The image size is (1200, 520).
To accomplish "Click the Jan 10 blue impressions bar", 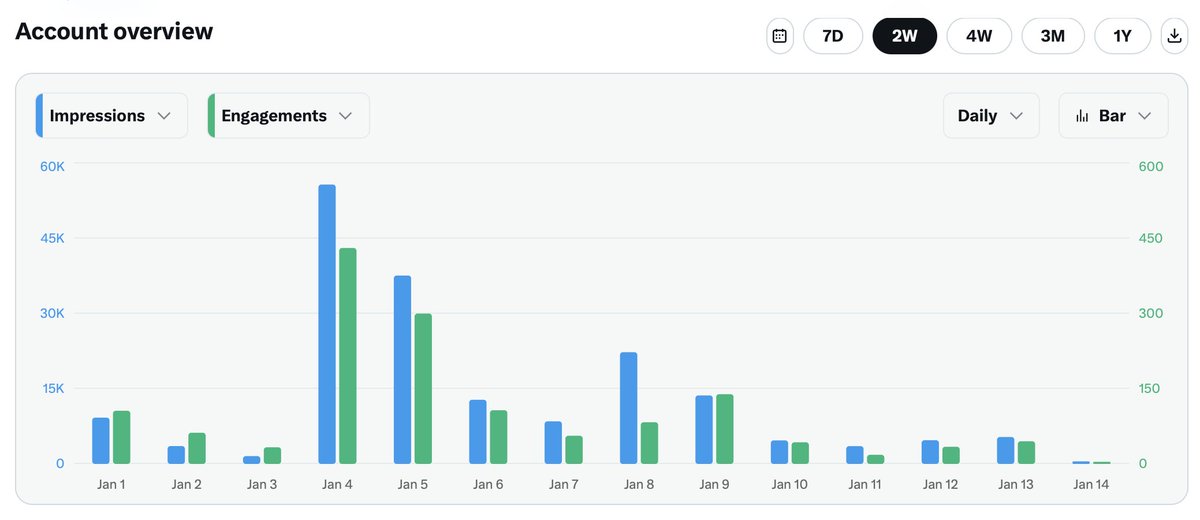I will coord(779,452).
